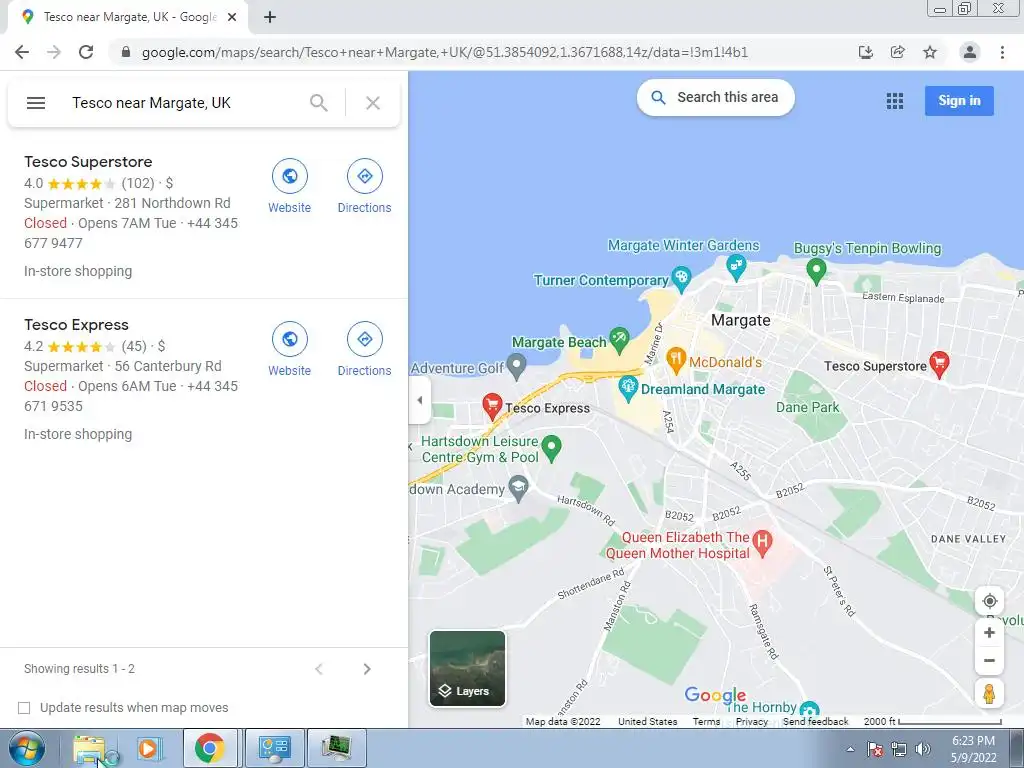Click the United States footer link
This screenshot has width=1024, height=768.
pos(647,722)
